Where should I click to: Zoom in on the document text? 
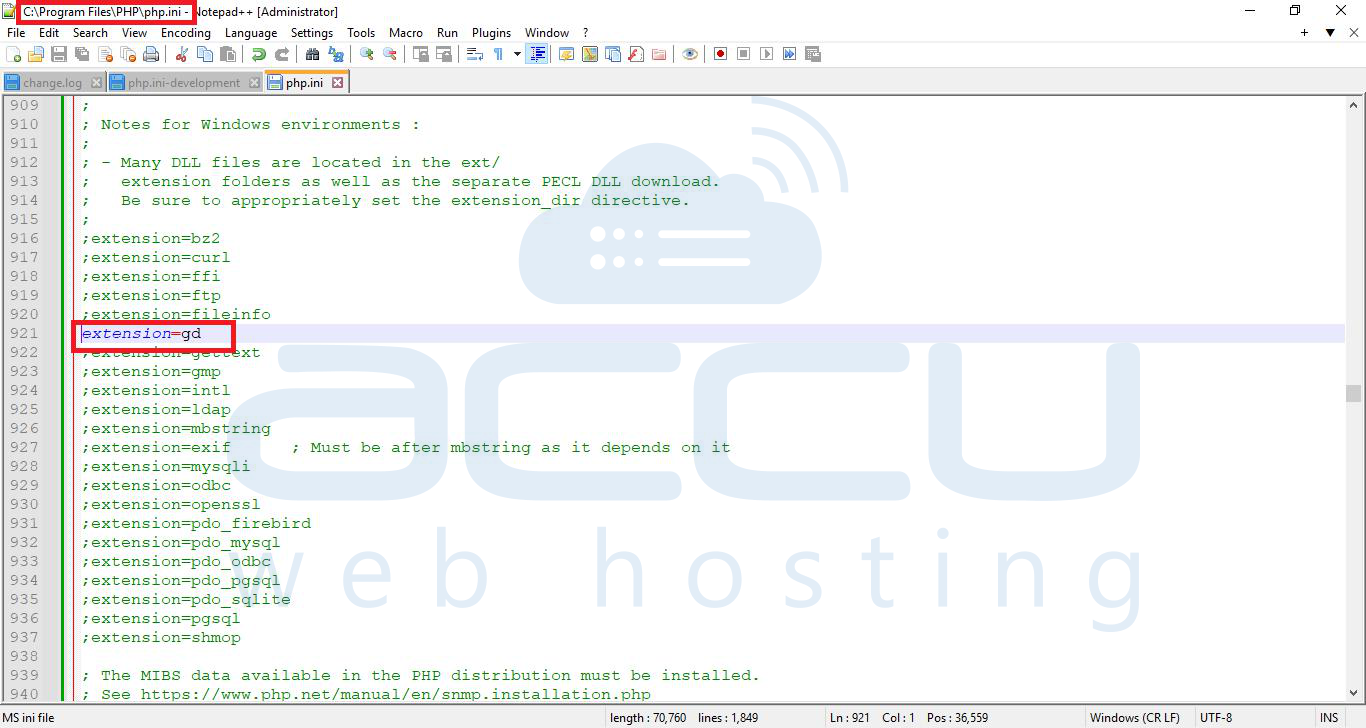point(367,54)
